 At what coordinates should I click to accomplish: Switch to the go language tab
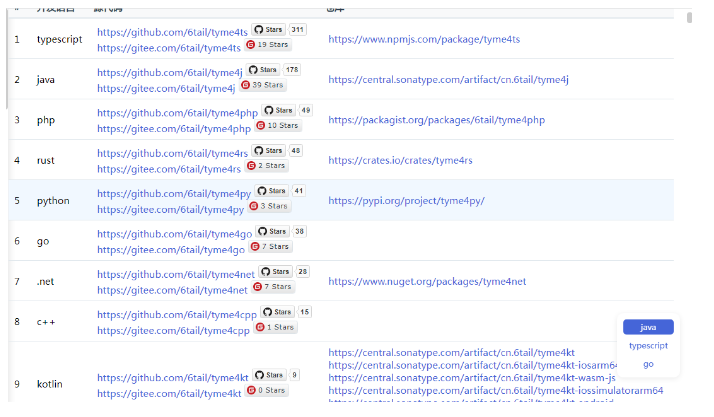(x=648, y=364)
